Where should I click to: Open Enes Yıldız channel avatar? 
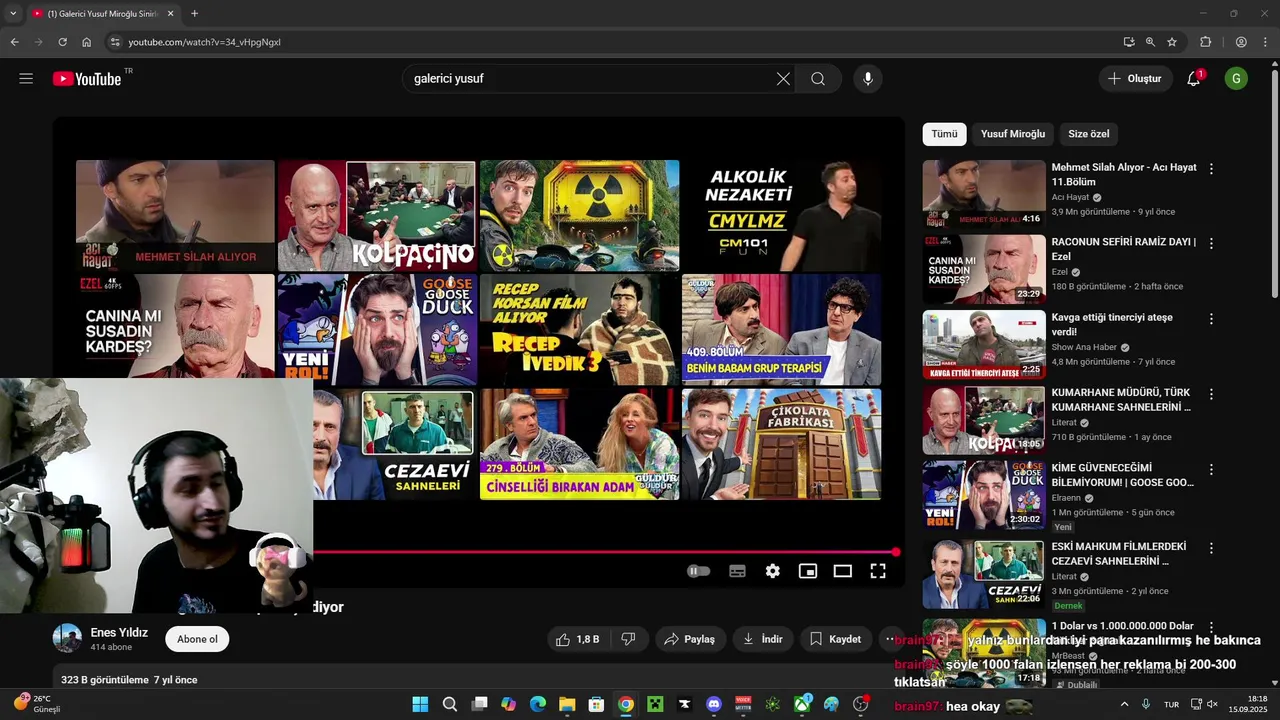point(67,638)
